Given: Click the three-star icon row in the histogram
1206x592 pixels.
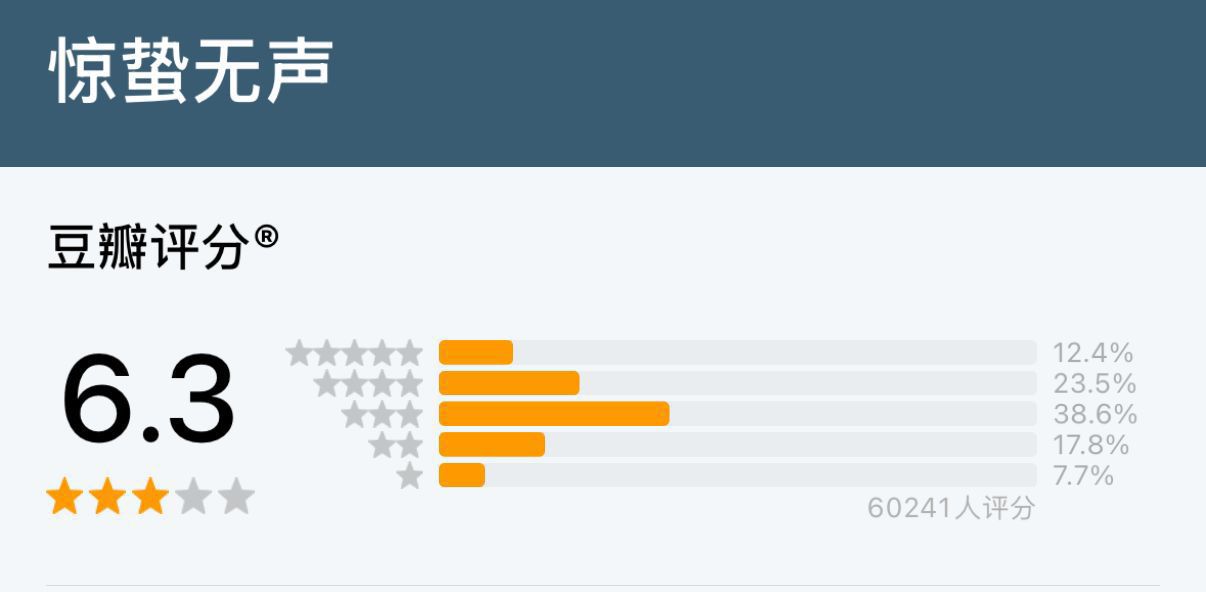Looking at the screenshot, I should click(382, 414).
